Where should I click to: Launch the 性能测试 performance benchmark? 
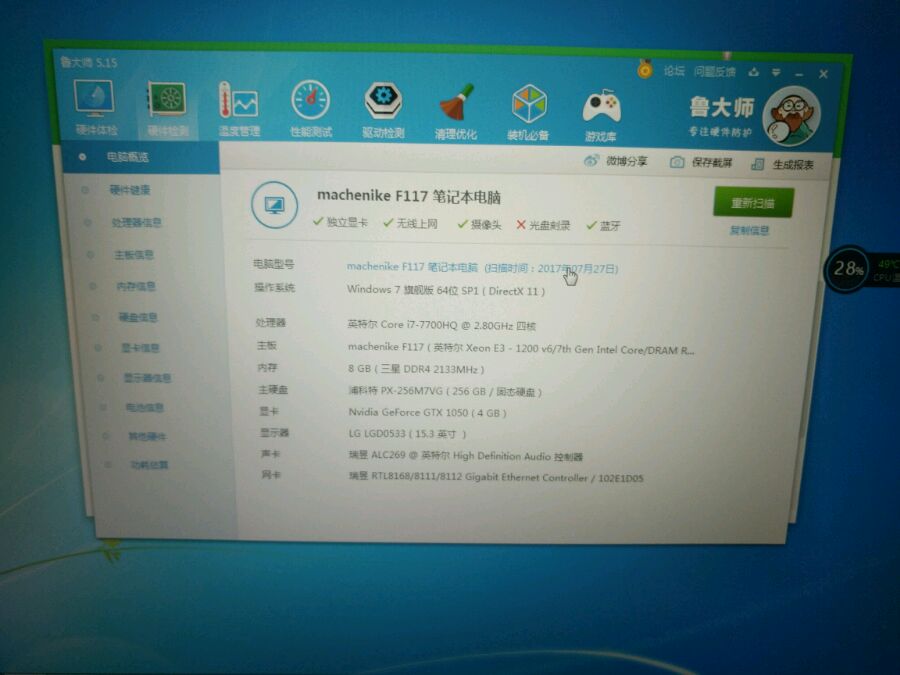(311, 109)
